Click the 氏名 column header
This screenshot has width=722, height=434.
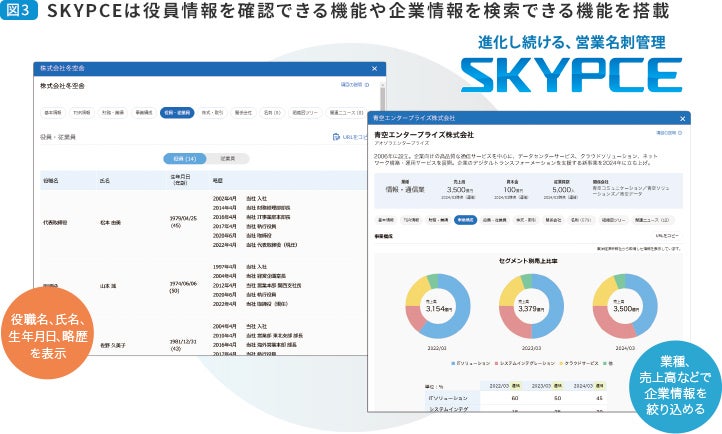[x=105, y=181]
